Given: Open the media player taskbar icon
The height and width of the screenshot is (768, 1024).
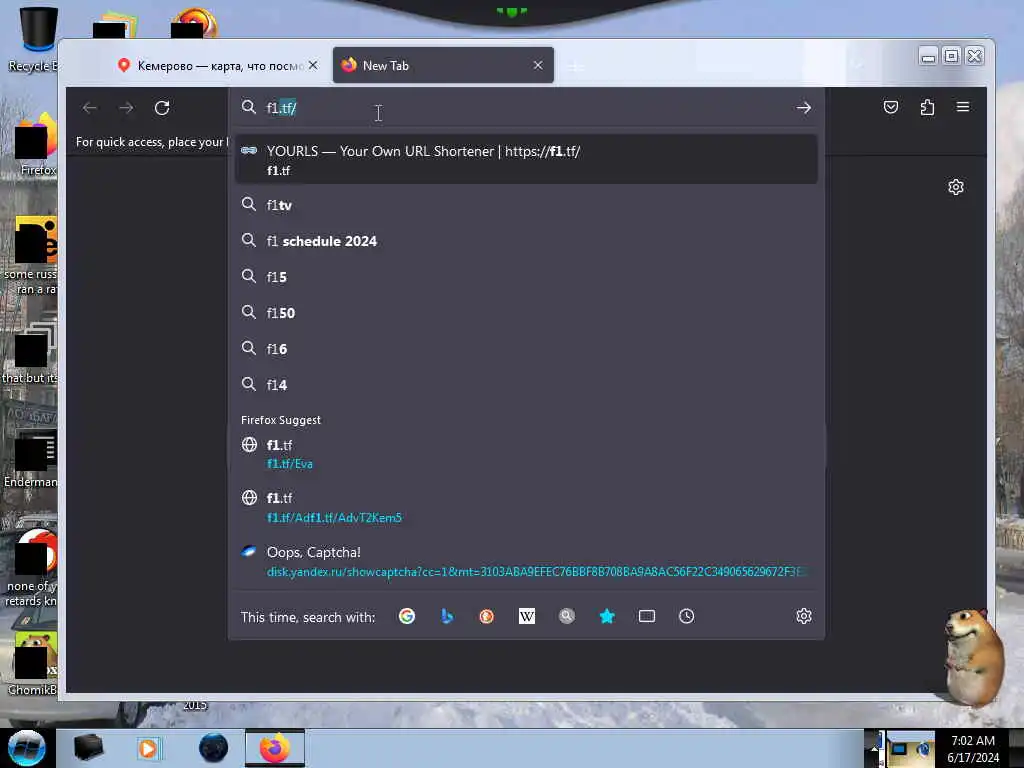Looking at the screenshot, I should point(148,748).
